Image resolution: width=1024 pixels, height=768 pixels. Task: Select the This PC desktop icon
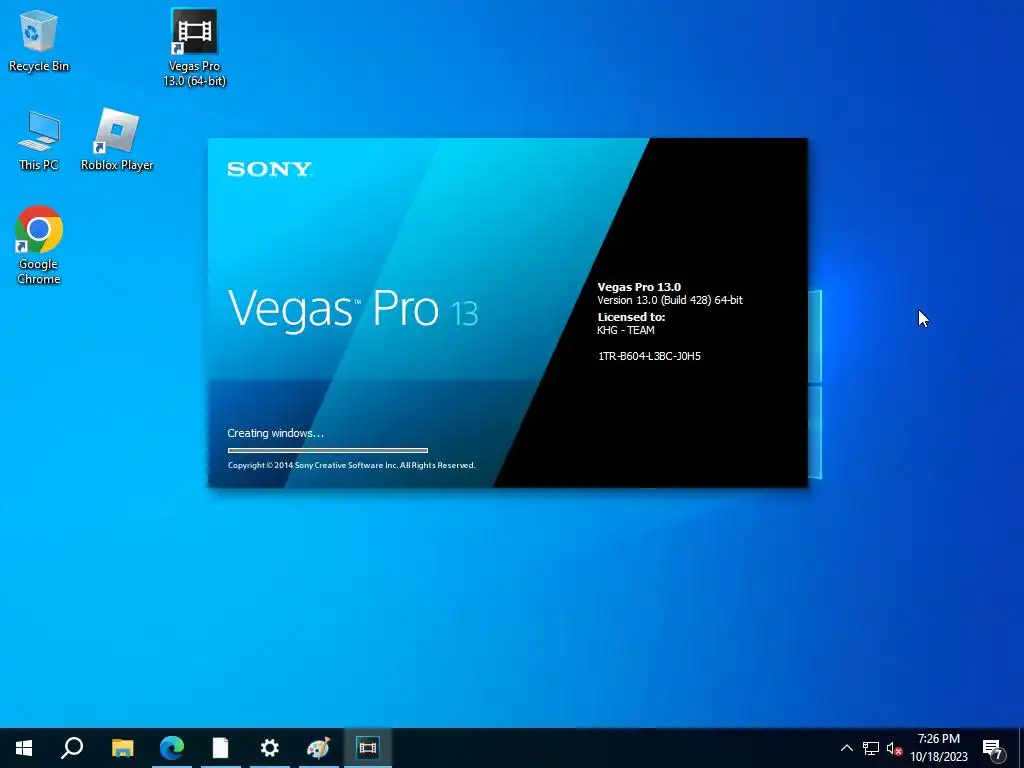click(x=39, y=140)
